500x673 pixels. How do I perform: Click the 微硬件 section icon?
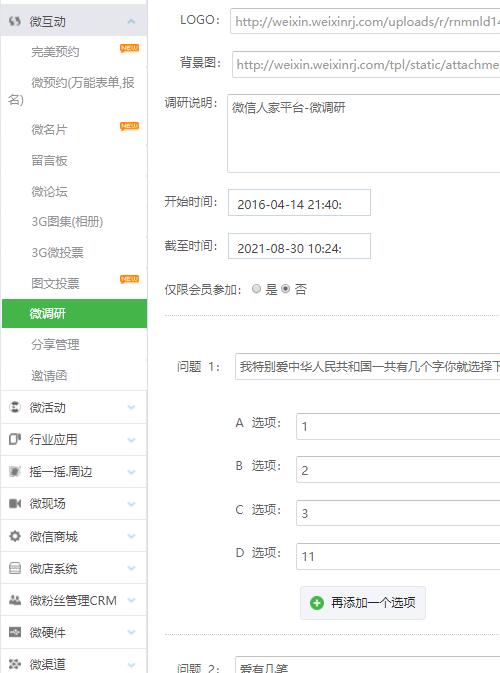click(15, 632)
